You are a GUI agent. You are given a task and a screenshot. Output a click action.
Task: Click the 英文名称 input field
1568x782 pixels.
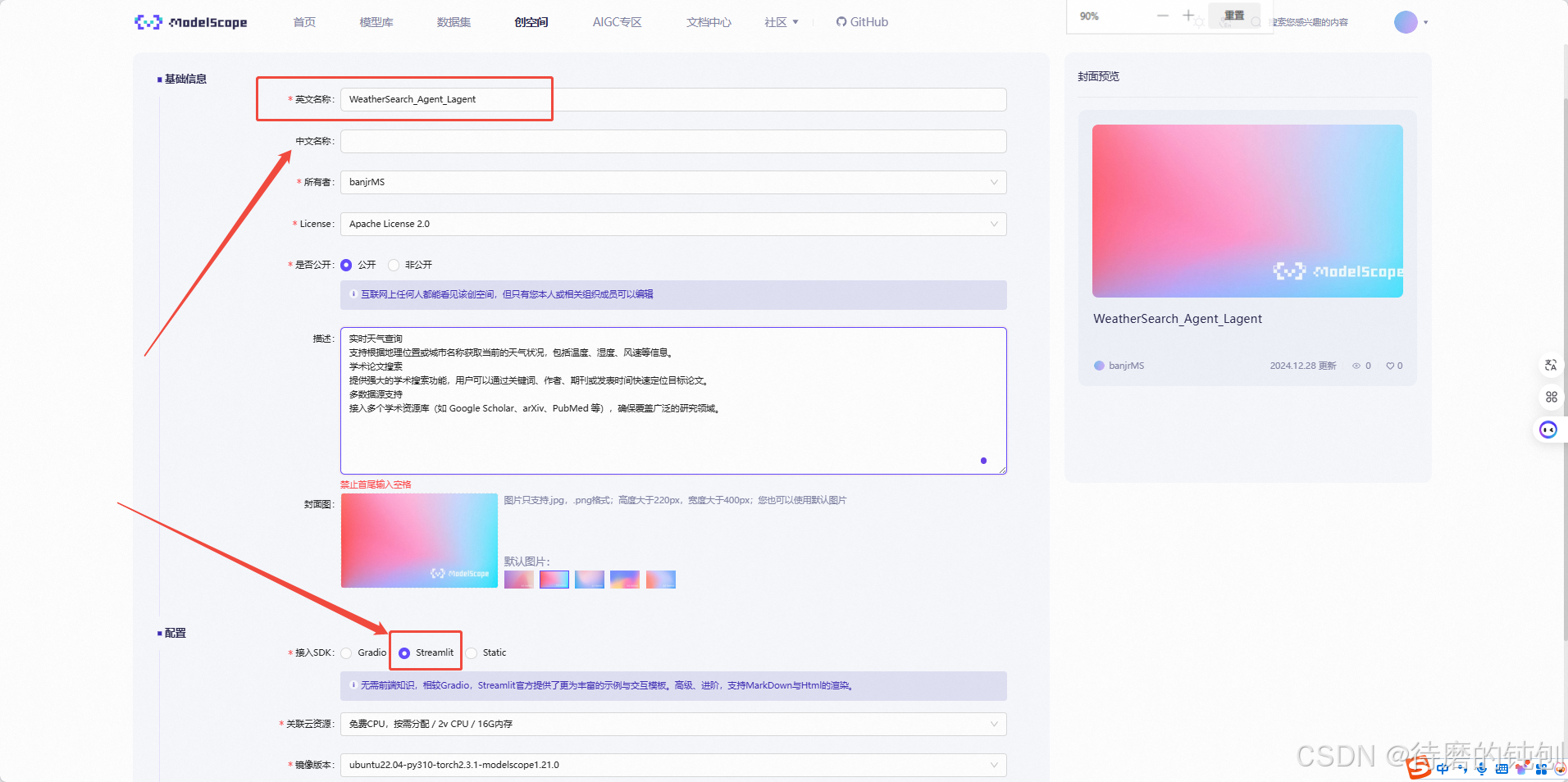(673, 99)
